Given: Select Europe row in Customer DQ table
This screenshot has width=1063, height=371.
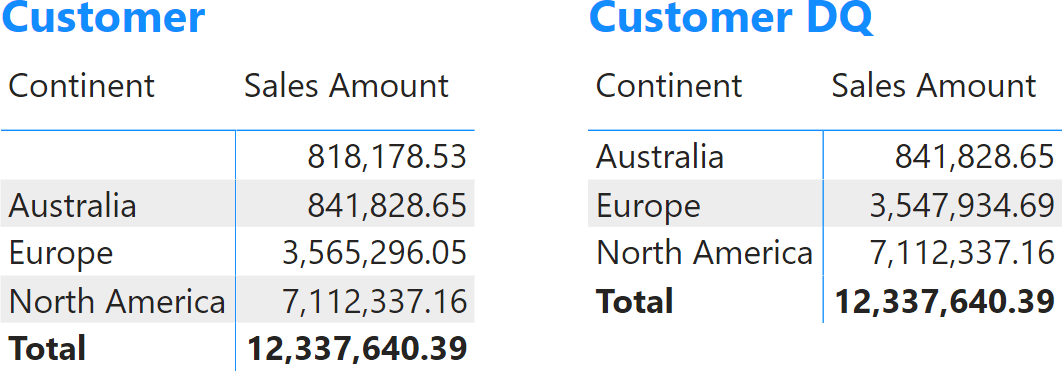Looking at the screenshot, I should [x=825, y=204].
